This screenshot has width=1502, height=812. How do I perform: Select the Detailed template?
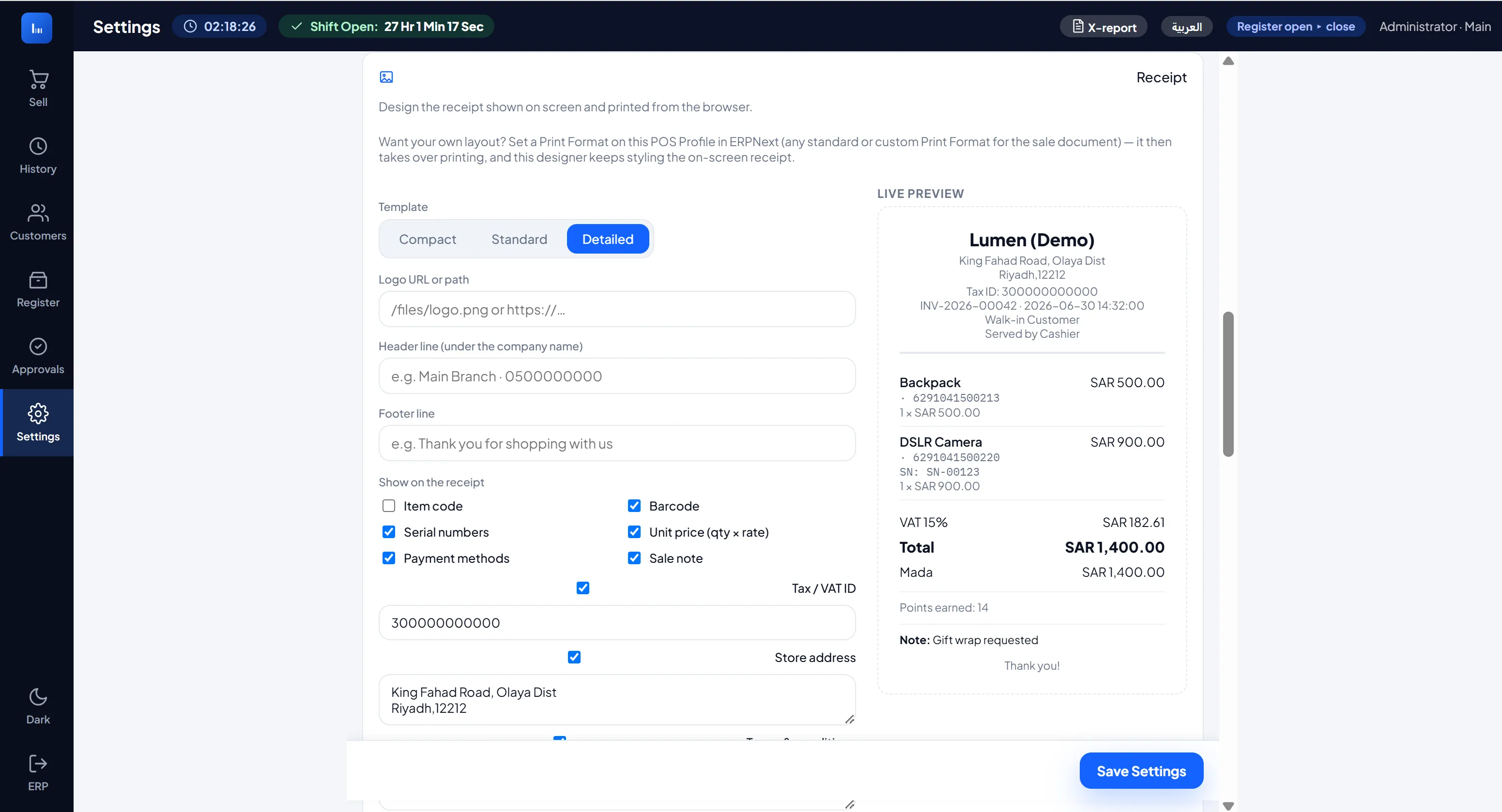coord(608,239)
